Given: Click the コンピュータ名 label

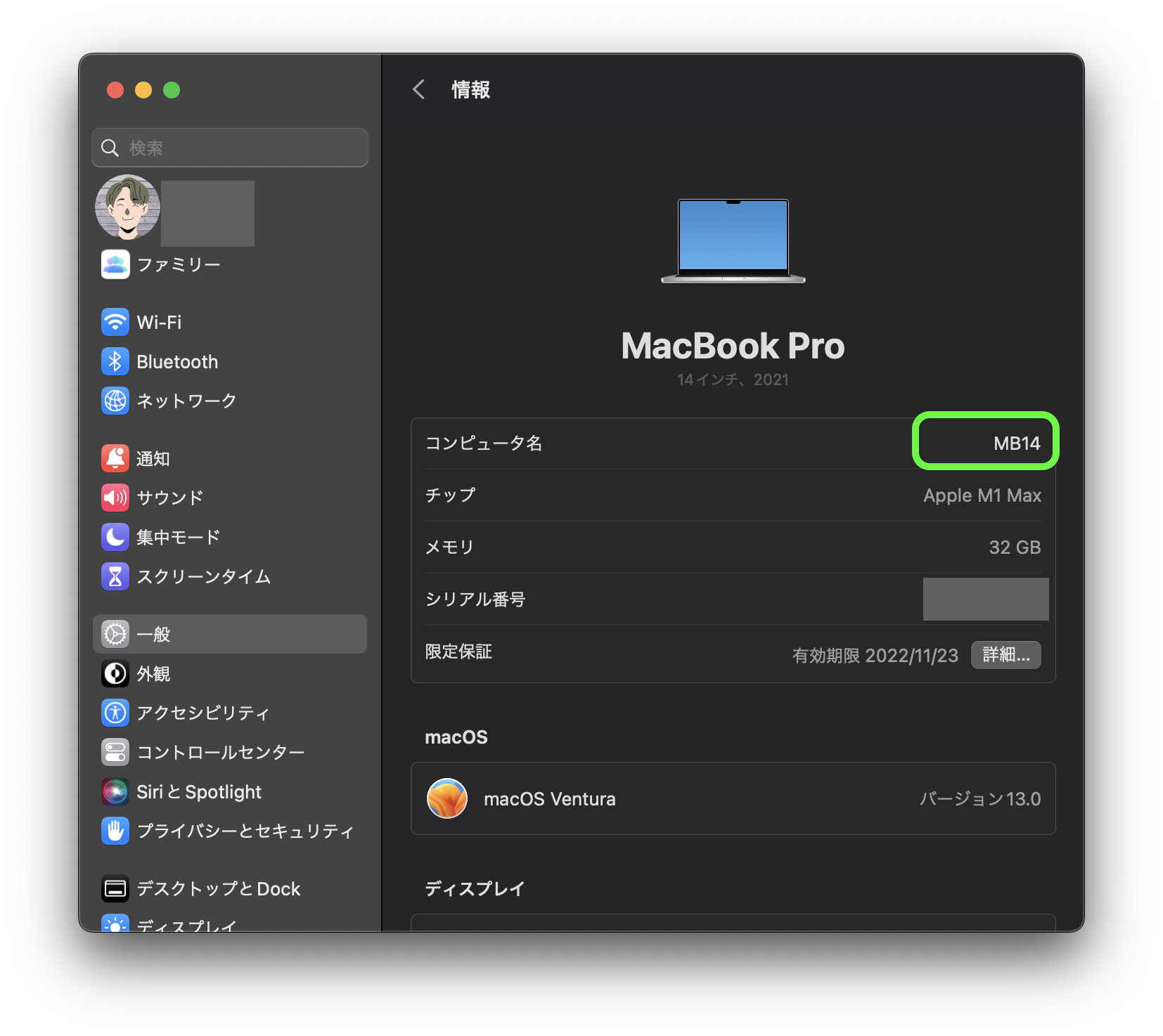Looking at the screenshot, I should pyautogui.click(x=484, y=443).
